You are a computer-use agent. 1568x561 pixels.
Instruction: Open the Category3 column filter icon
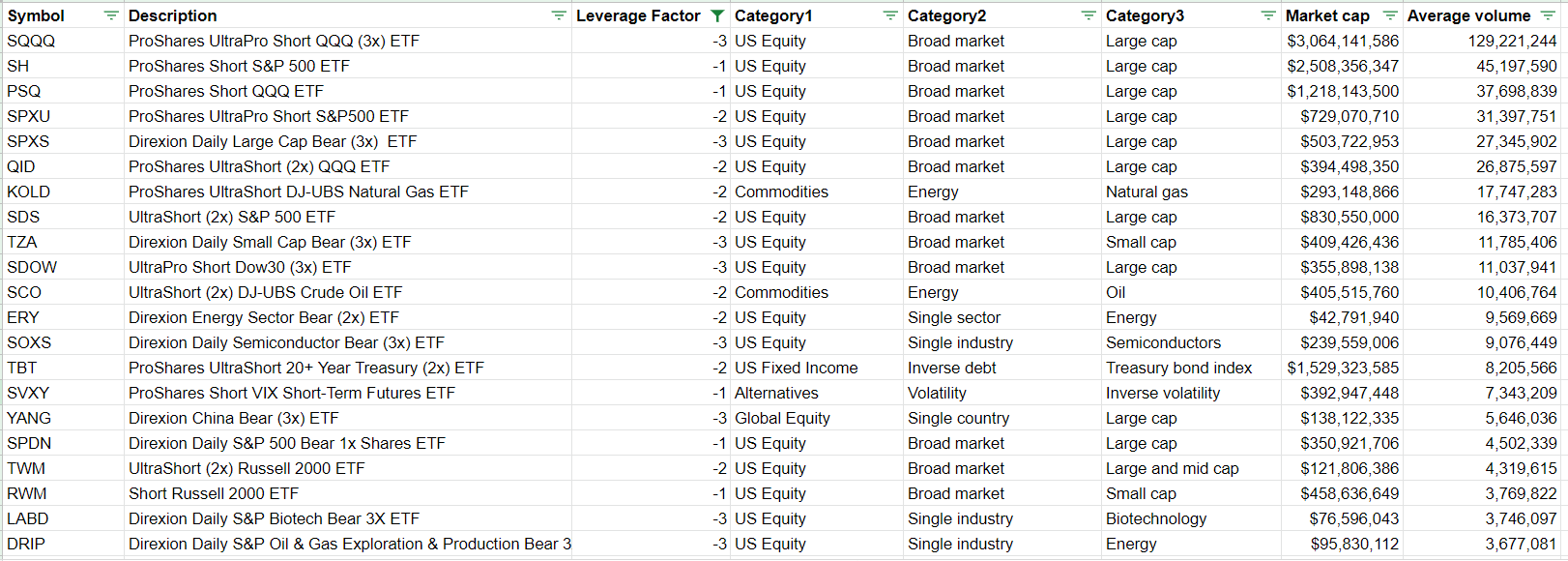1268,15
